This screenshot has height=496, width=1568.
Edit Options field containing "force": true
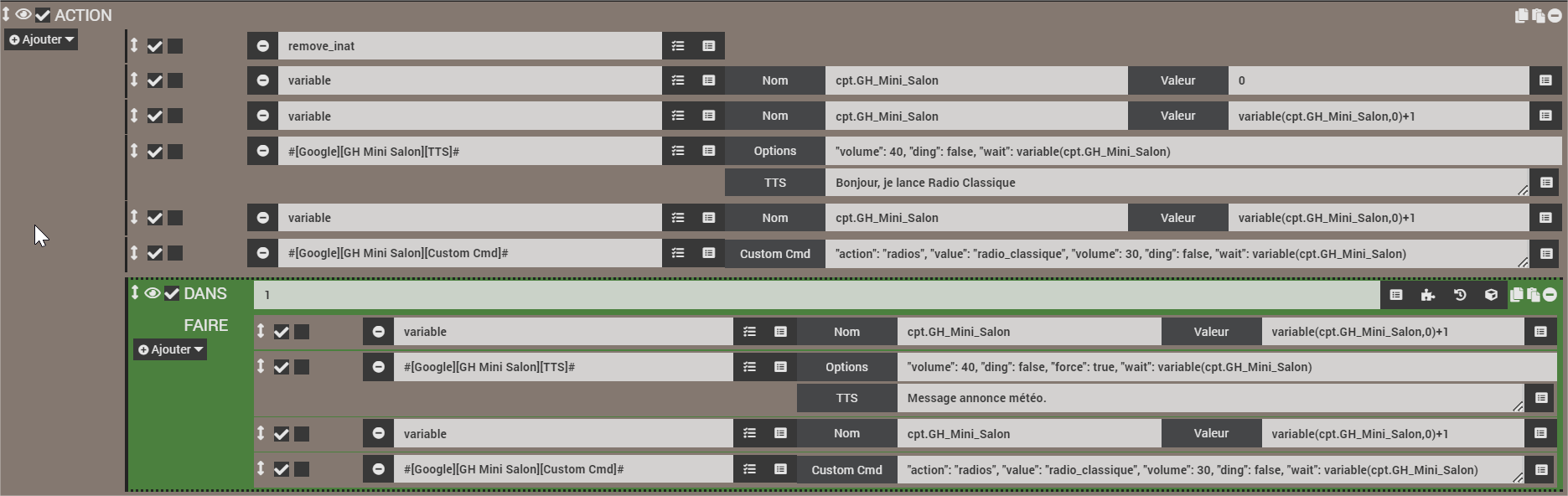(x=1227, y=367)
